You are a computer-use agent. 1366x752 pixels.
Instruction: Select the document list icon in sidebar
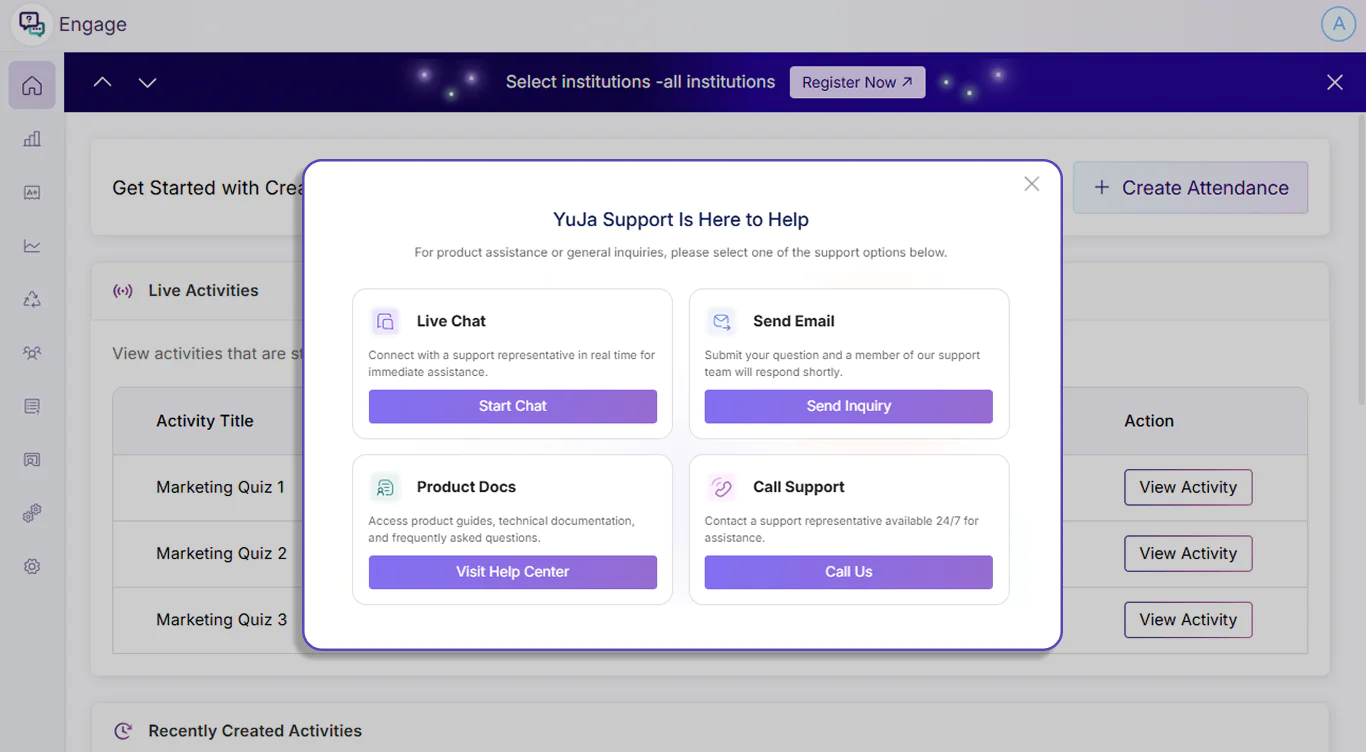31,406
